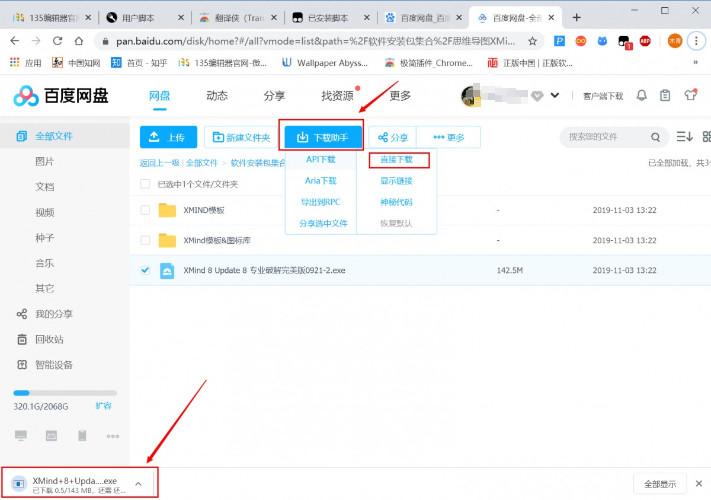The width and height of the screenshot is (711, 500).
Task: Click the 分享 share toolbar button
Action: pyautogui.click(x=393, y=137)
